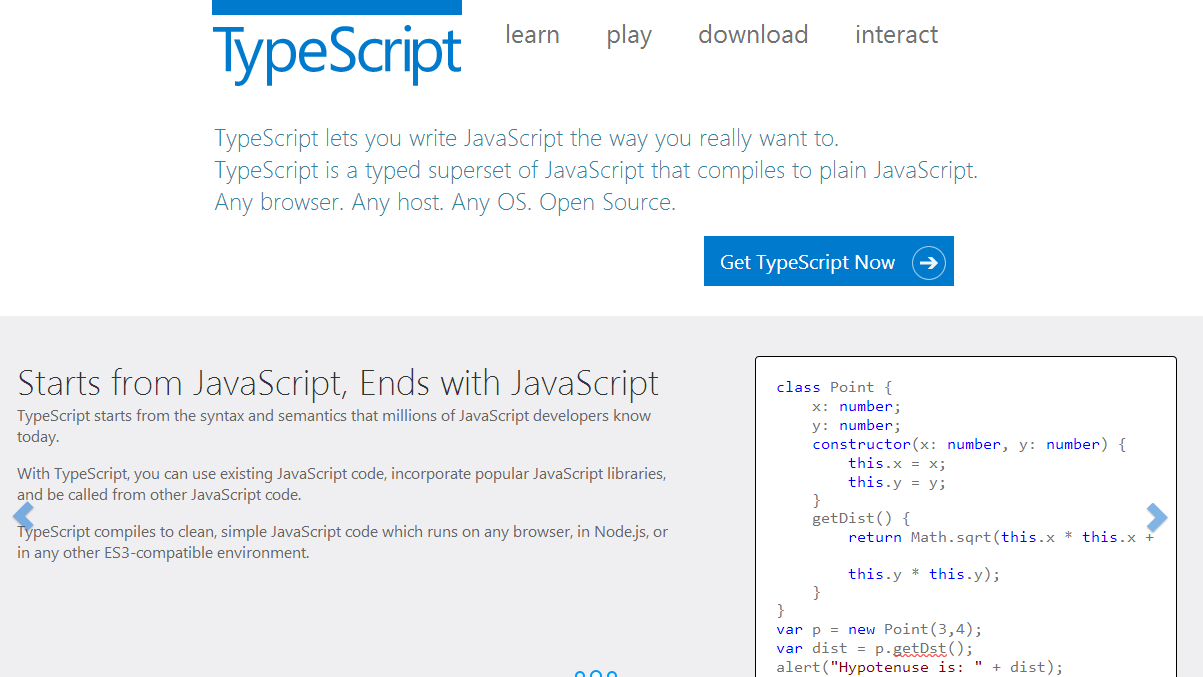Click the code line 'this.y = y;'
Image resolution: width=1203 pixels, height=677 pixels.
tap(897, 482)
